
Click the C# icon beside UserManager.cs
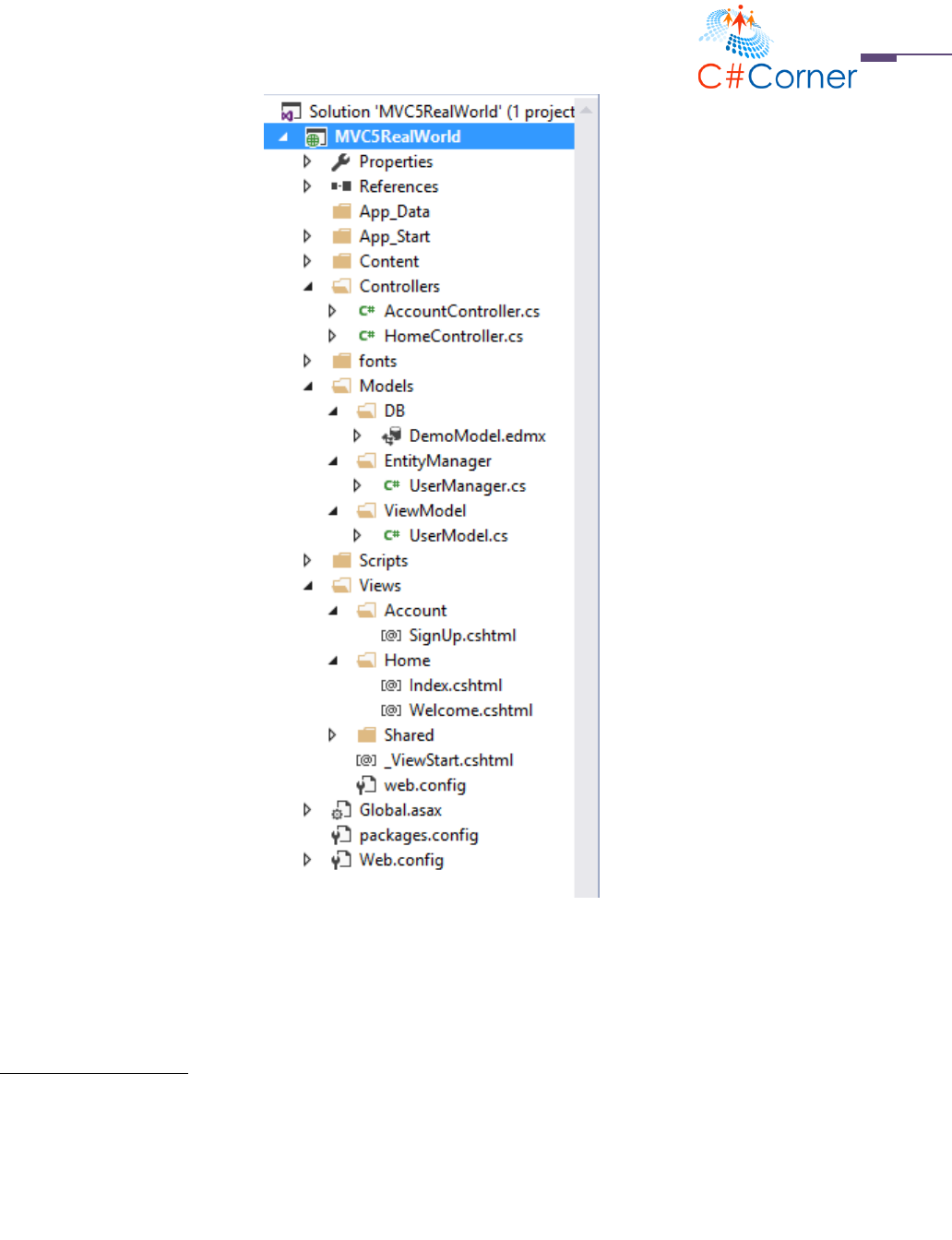391,485
